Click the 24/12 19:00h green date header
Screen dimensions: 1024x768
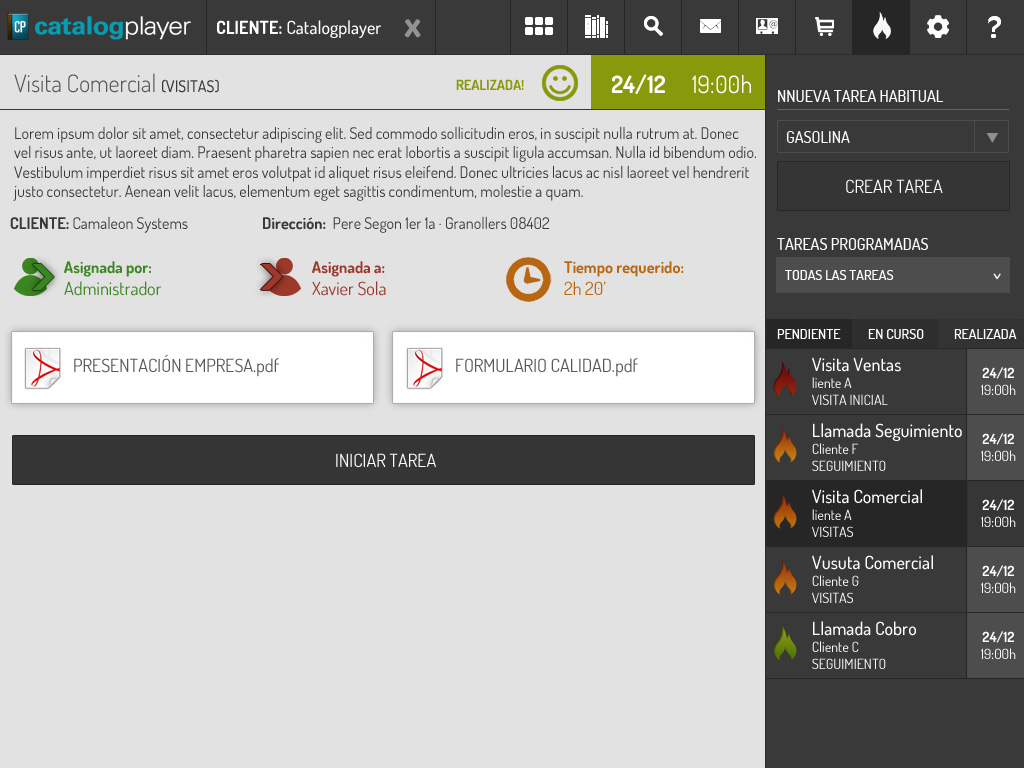pyautogui.click(x=678, y=82)
